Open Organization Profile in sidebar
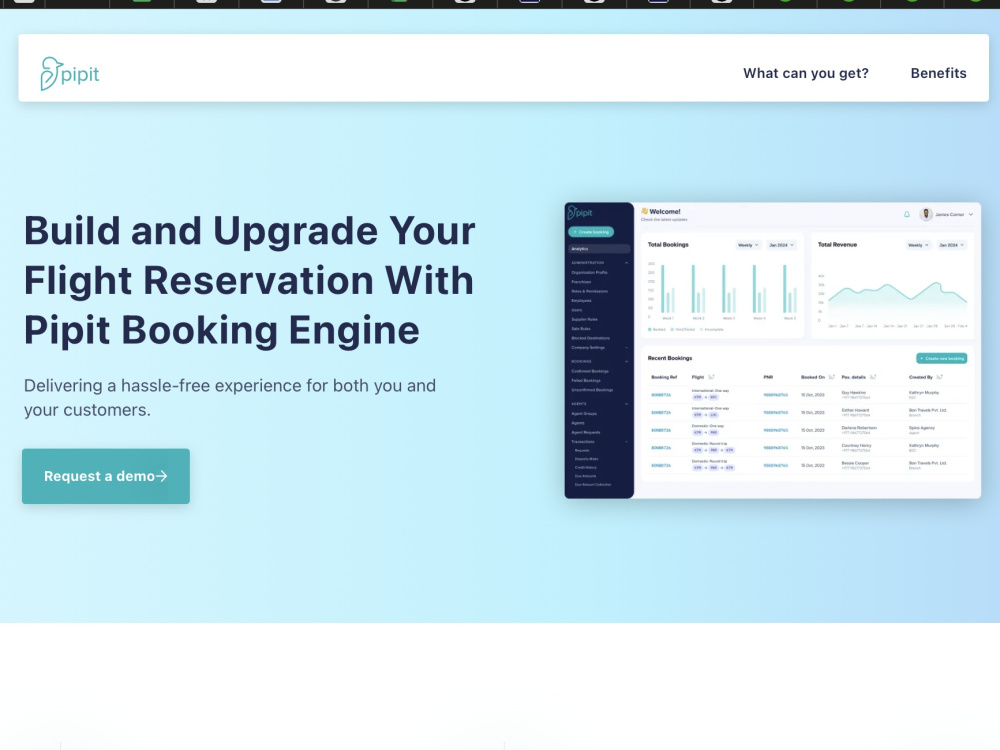 (589, 272)
